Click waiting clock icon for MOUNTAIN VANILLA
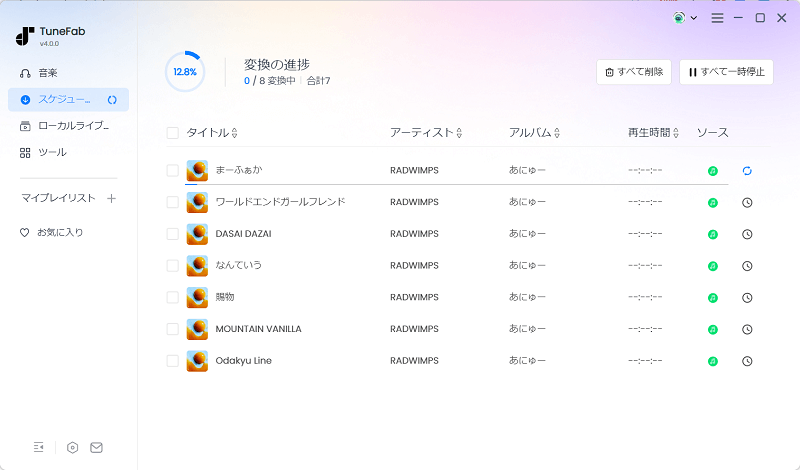 pyautogui.click(x=747, y=330)
